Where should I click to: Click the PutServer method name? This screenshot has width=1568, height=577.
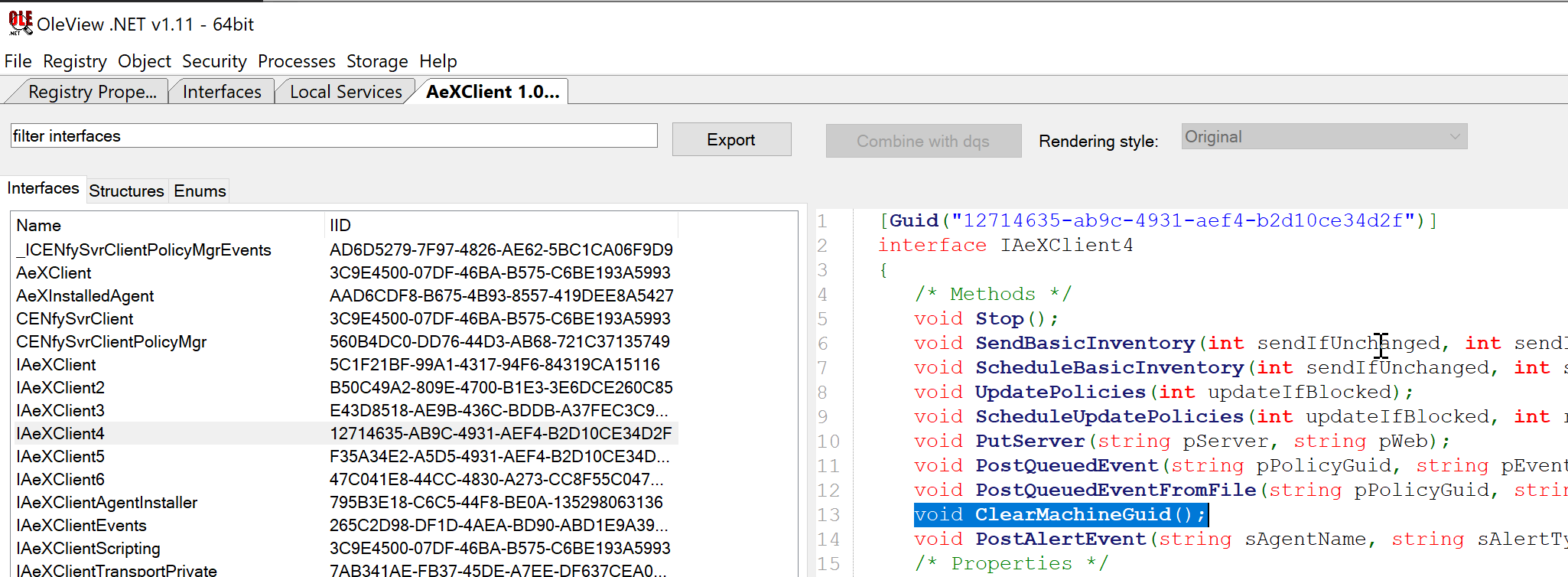click(1030, 441)
